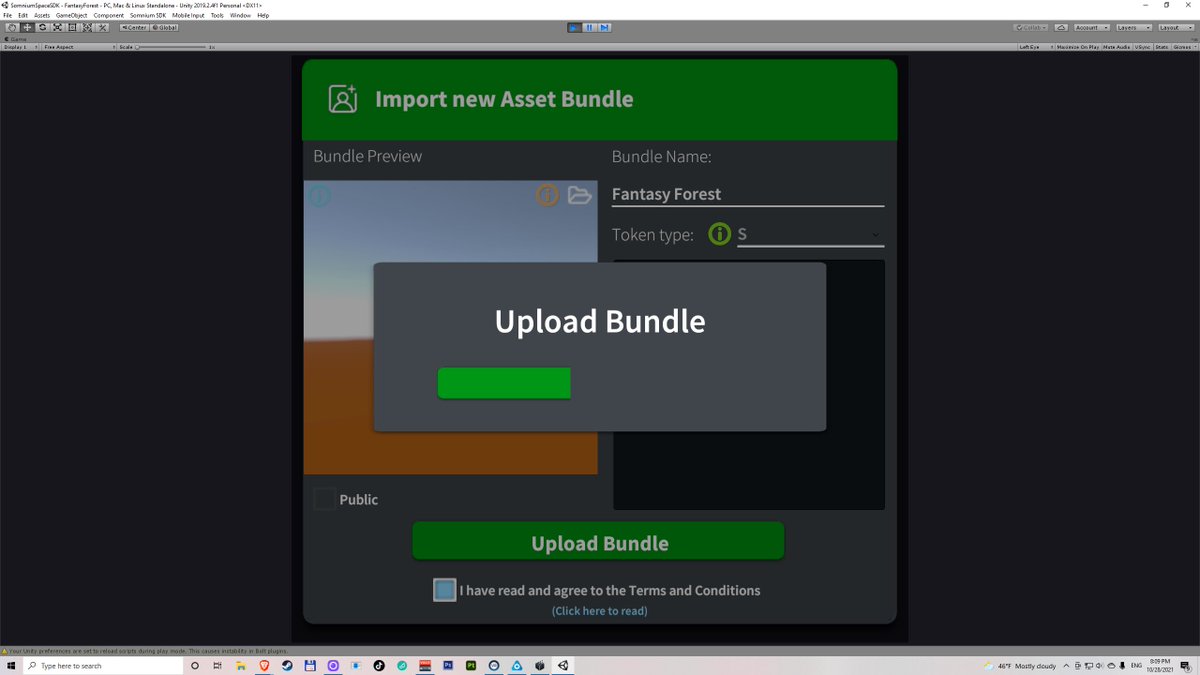Select the custom editor tools icon

102,27
